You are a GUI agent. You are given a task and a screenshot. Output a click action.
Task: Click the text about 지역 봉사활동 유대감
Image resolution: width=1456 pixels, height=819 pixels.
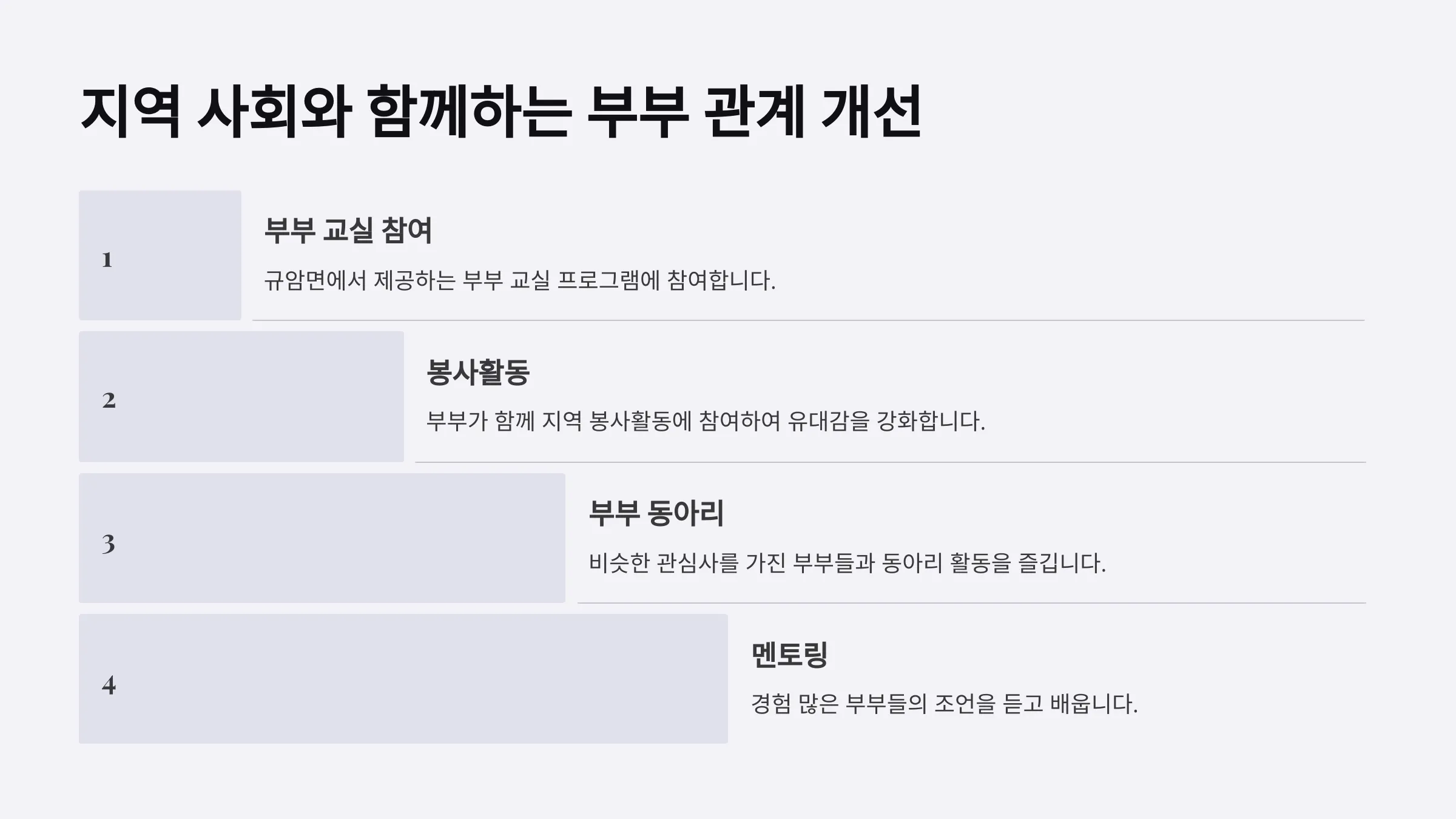(x=706, y=421)
